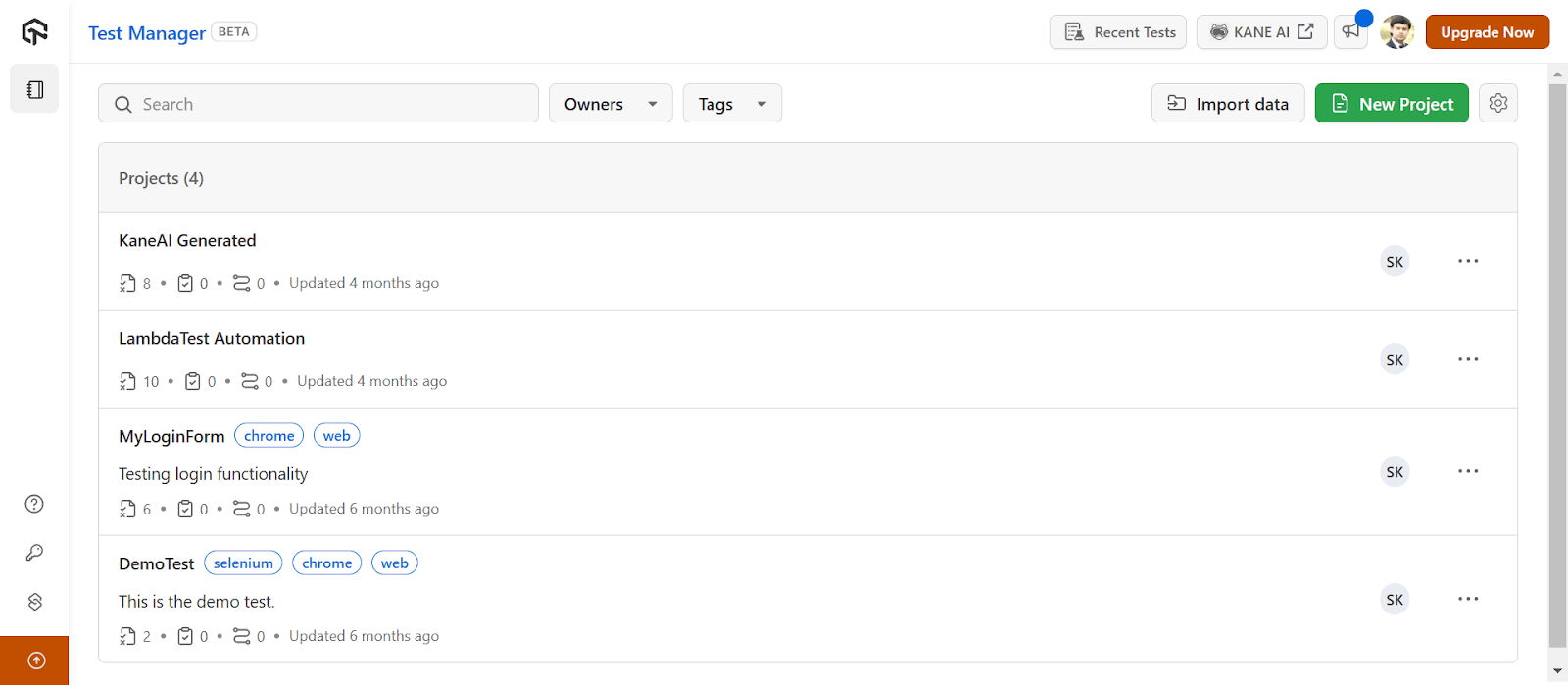1568x685 pixels.
Task: Open the integrations stack icon in sidebar
Action: pos(33,601)
